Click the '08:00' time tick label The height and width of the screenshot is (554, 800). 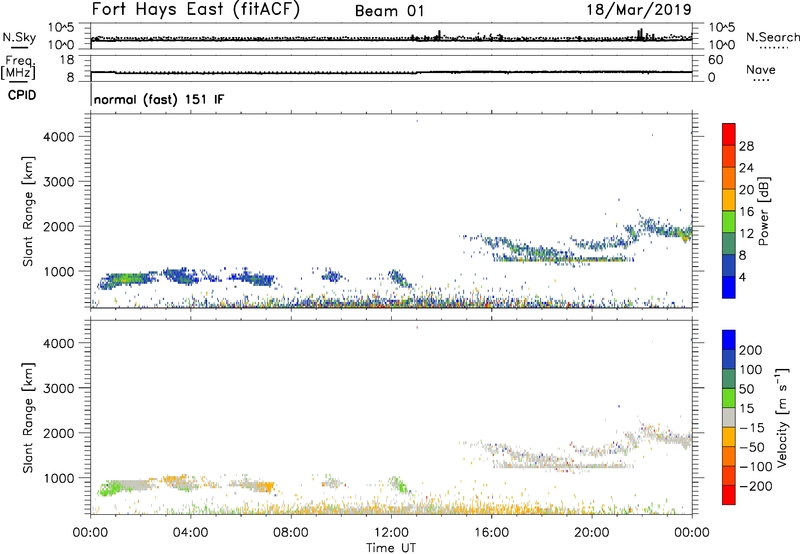pos(291,533)
